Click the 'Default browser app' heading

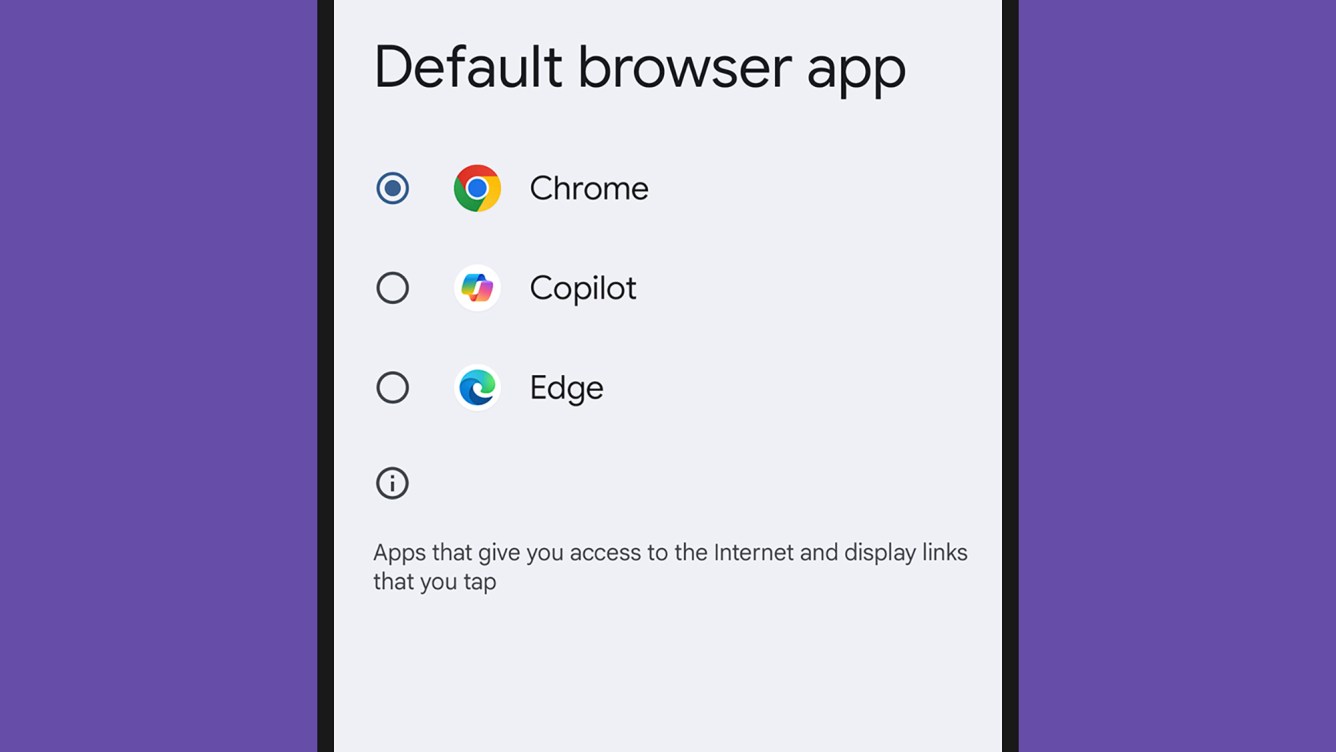pos(640,67)
